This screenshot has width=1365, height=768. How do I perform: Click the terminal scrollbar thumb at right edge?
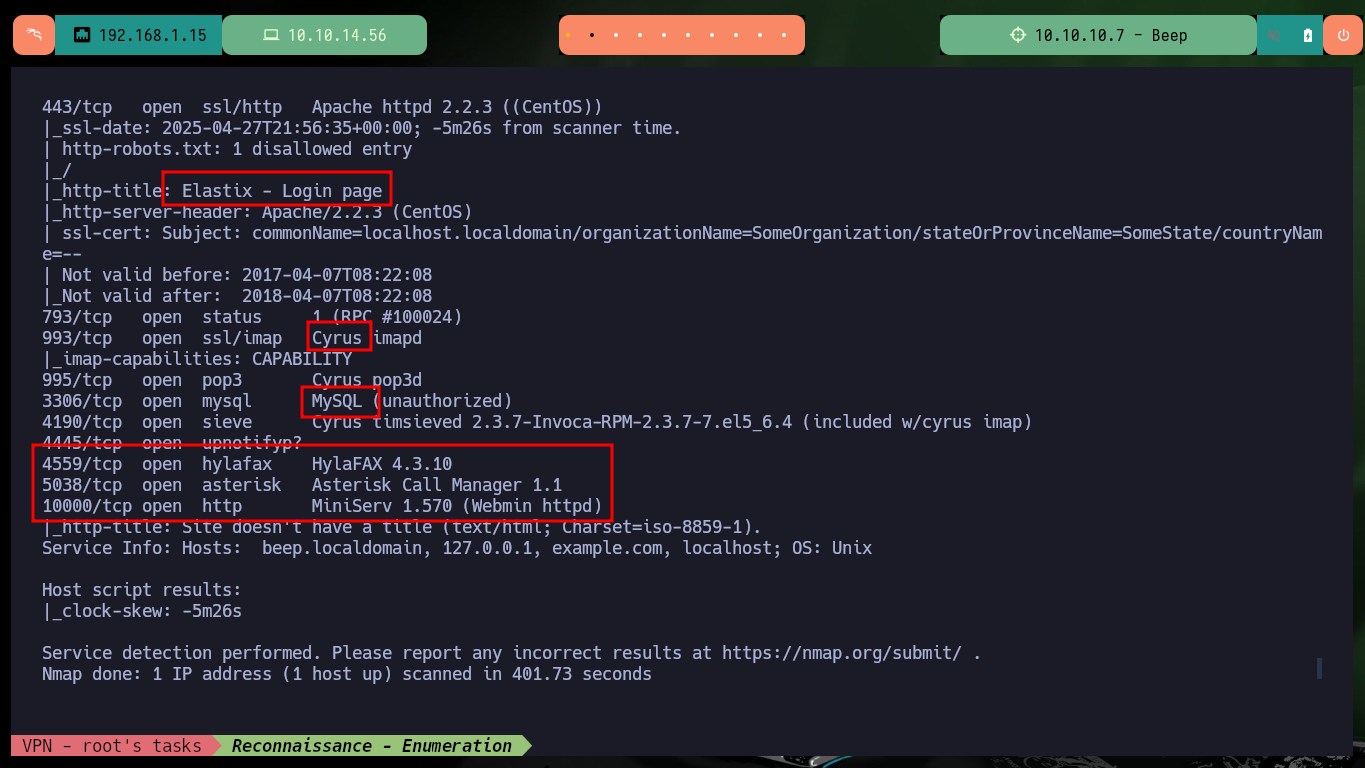coord(1319,668)
